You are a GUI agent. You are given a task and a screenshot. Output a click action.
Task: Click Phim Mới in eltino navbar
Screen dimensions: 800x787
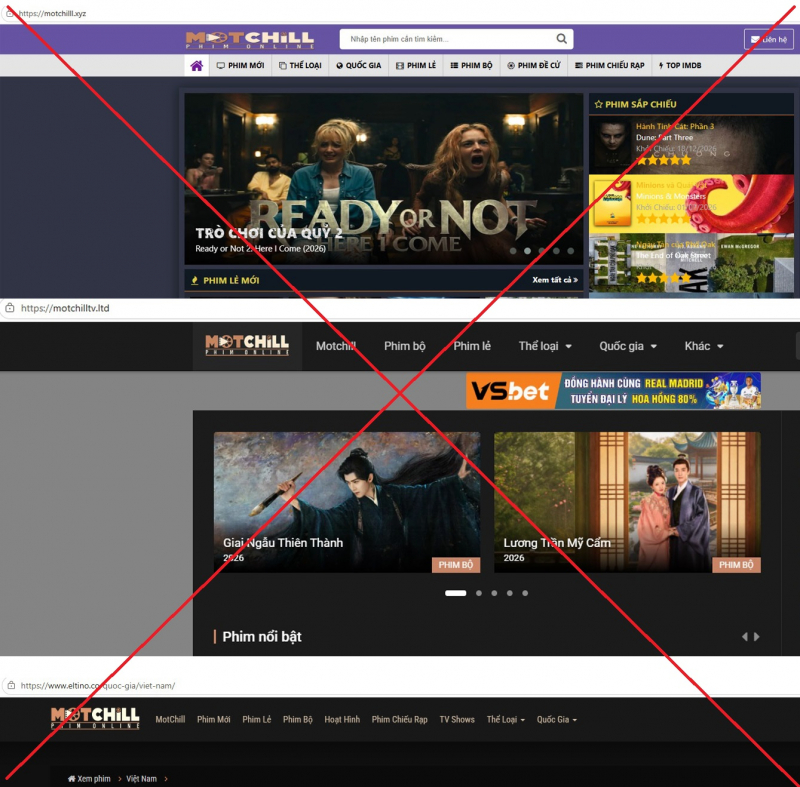[214, 719]
